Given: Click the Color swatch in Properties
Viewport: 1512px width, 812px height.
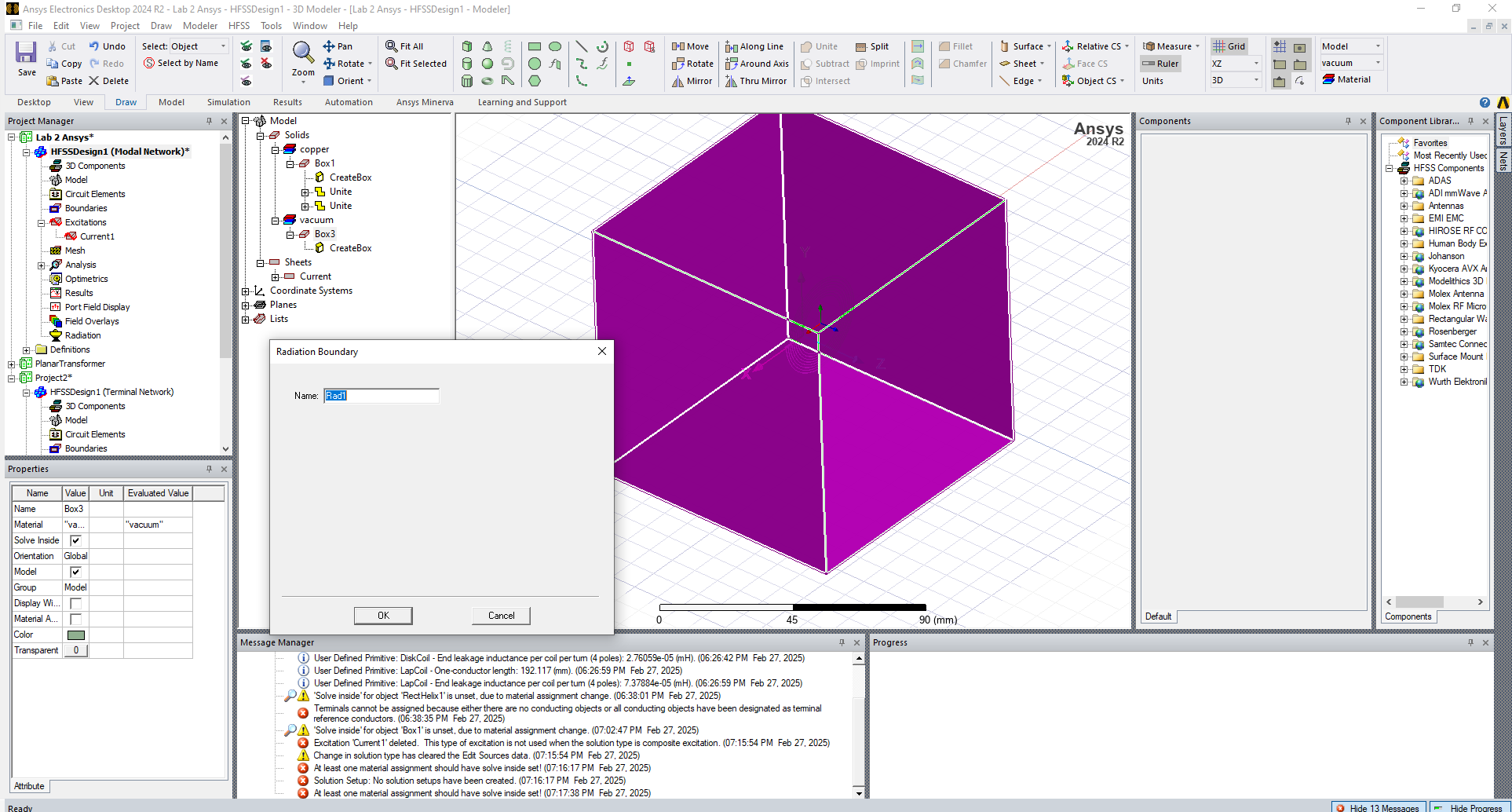Looking at the screenshot, I should (x=76, y=635).
